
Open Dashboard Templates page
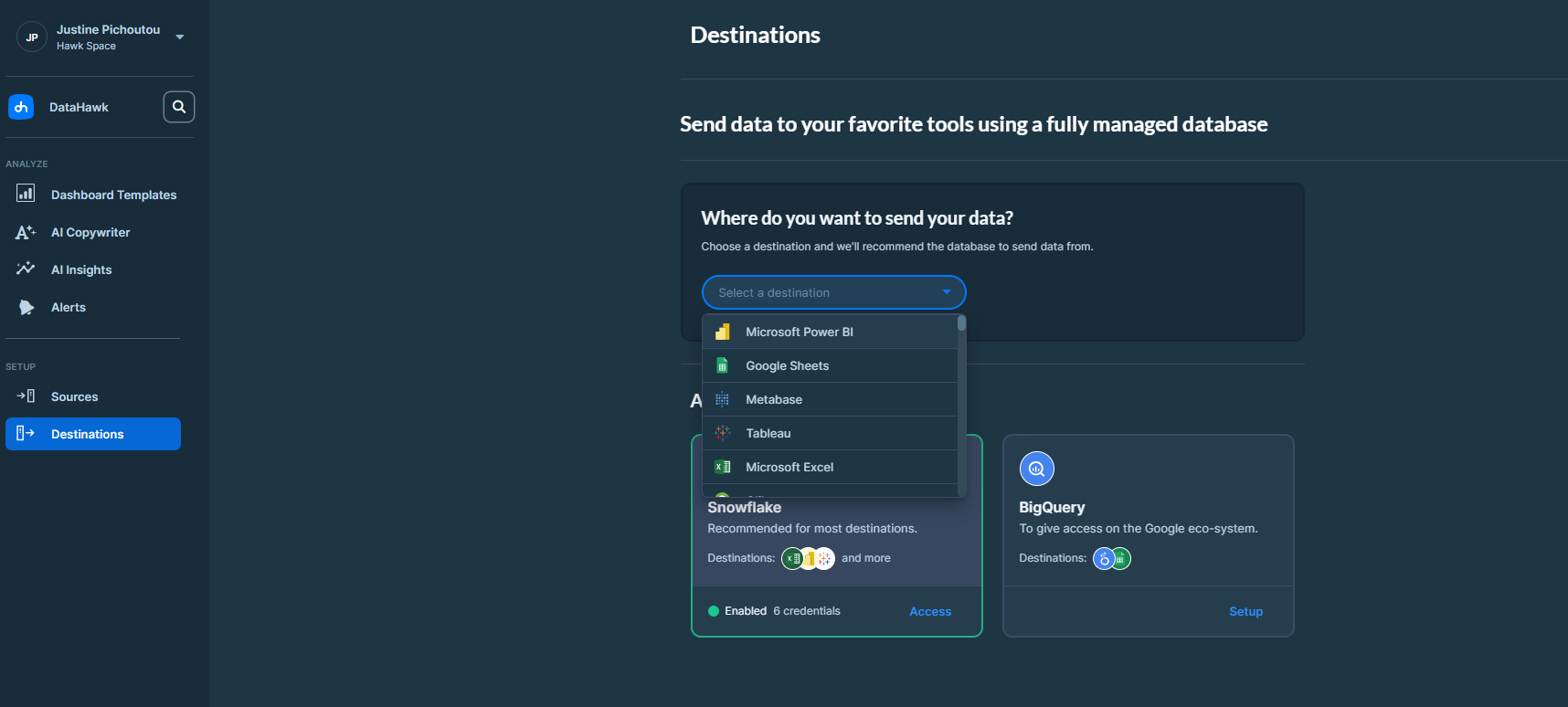click(93, 195)
